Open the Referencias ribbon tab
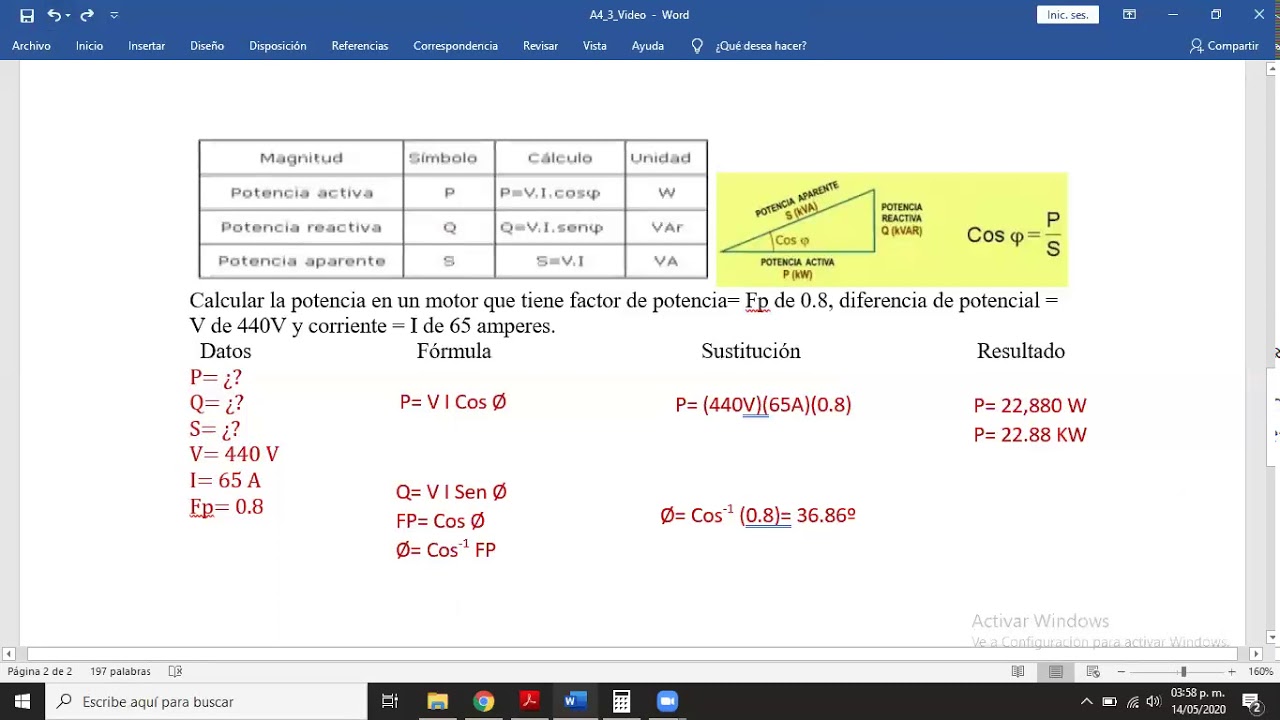 pyautogui.click(x=360, y=46)
